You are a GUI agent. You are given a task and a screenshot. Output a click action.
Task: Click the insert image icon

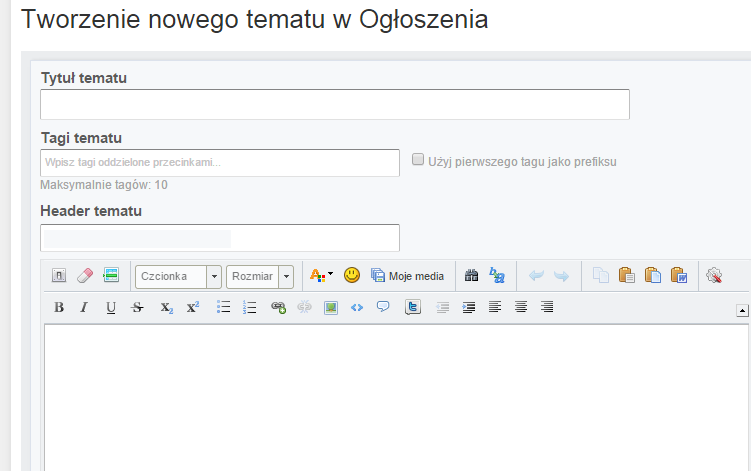[330, 308]
